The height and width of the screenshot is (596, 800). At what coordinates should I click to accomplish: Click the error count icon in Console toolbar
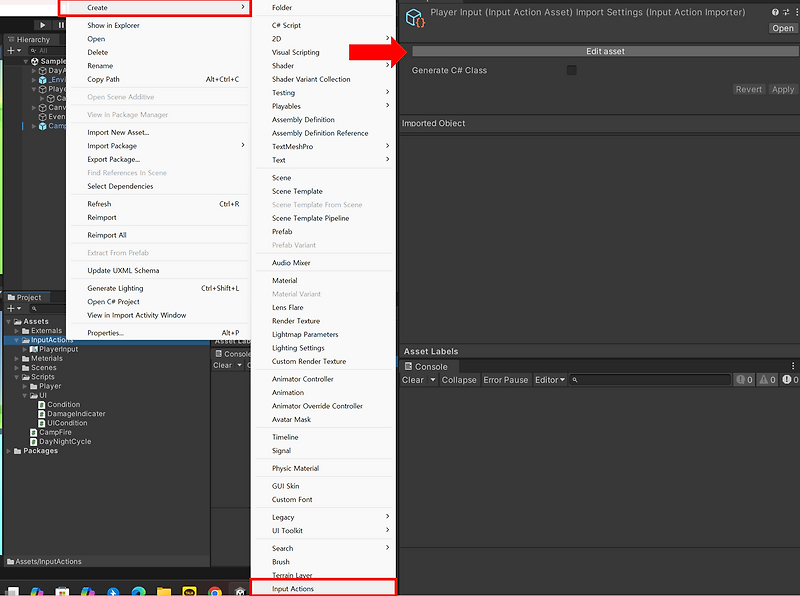pyautogui.click(x=789, y=379)
